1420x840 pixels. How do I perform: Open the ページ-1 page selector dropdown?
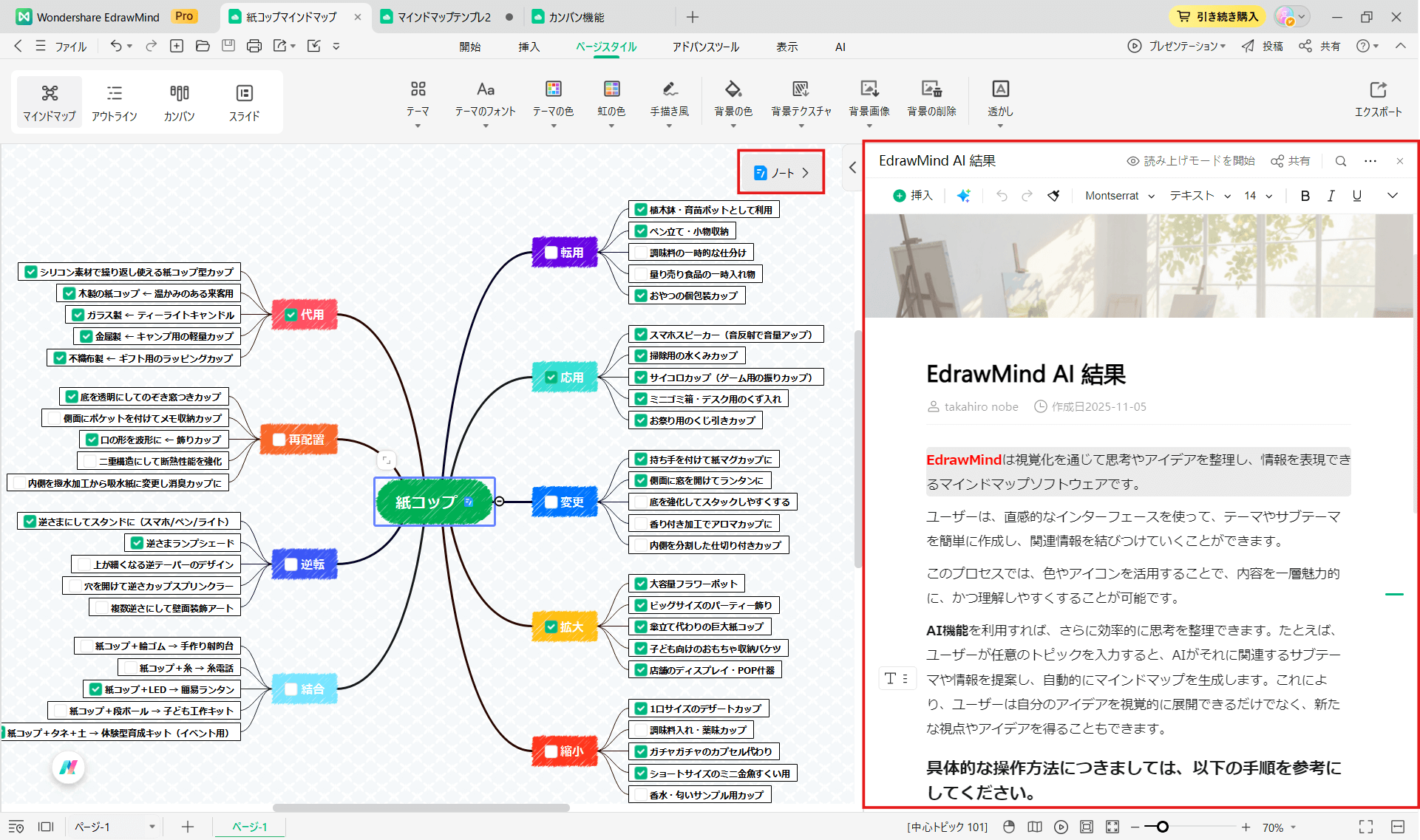pyautogui.click(x=152, y=827)
